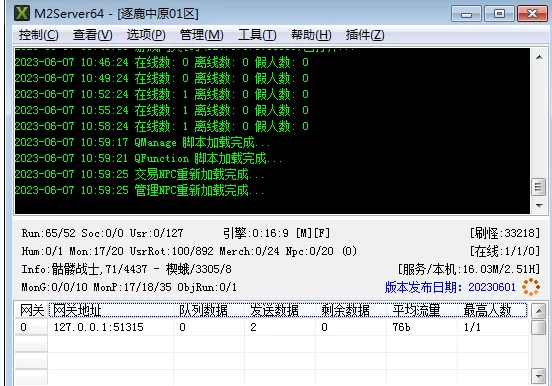Click the sent data value 2 cell
552x386 pixels.
point(280,327)
